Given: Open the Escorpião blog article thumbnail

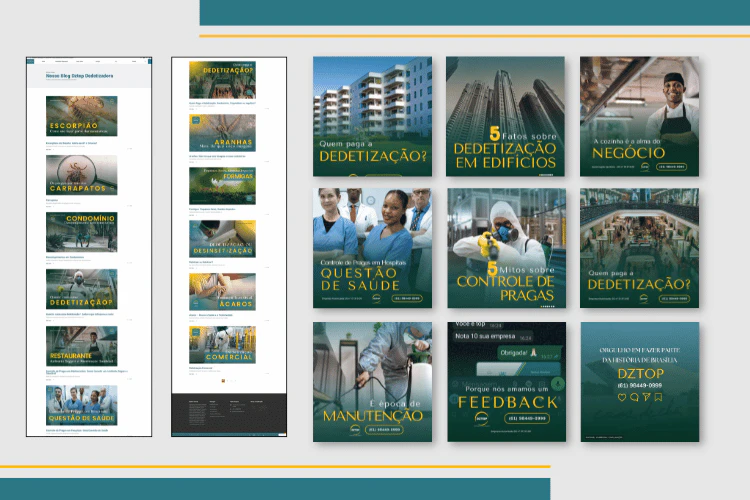Looking at the screenshot, I should pyautogui.click(x=81, y=116).
